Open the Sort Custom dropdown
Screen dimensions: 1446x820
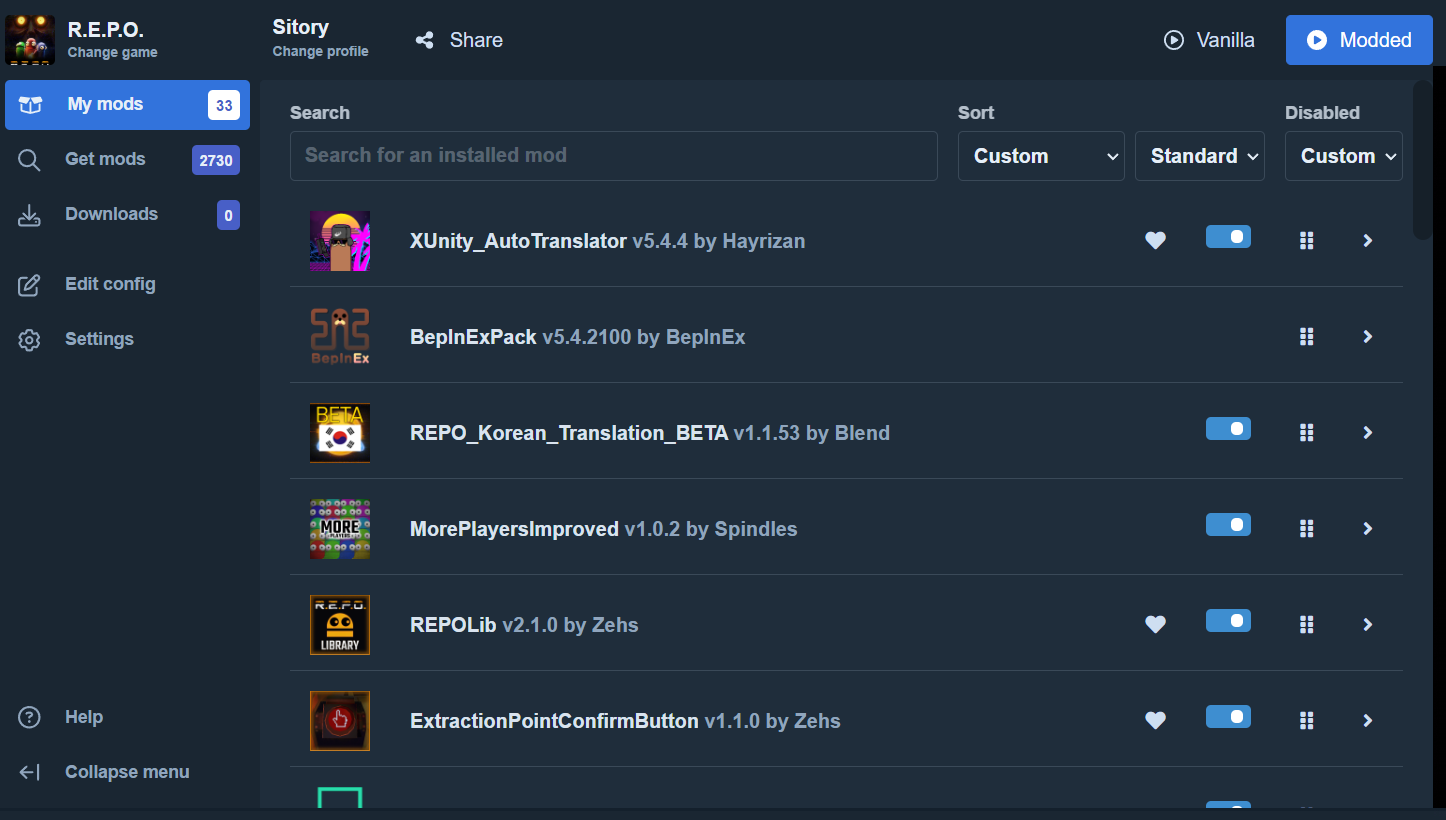pos(1041,156)
